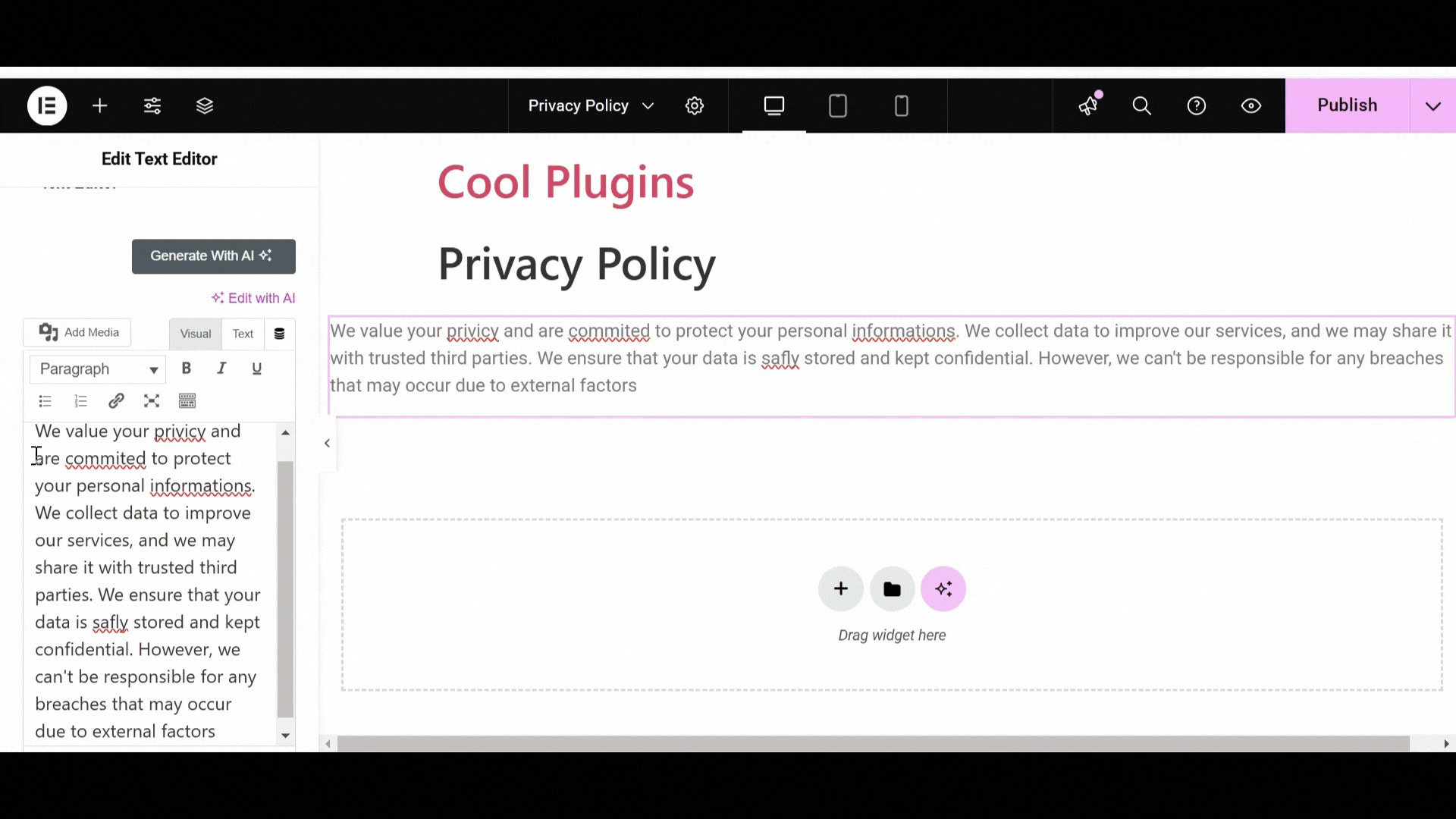Open the Elementor logo menu

[47, 105]
